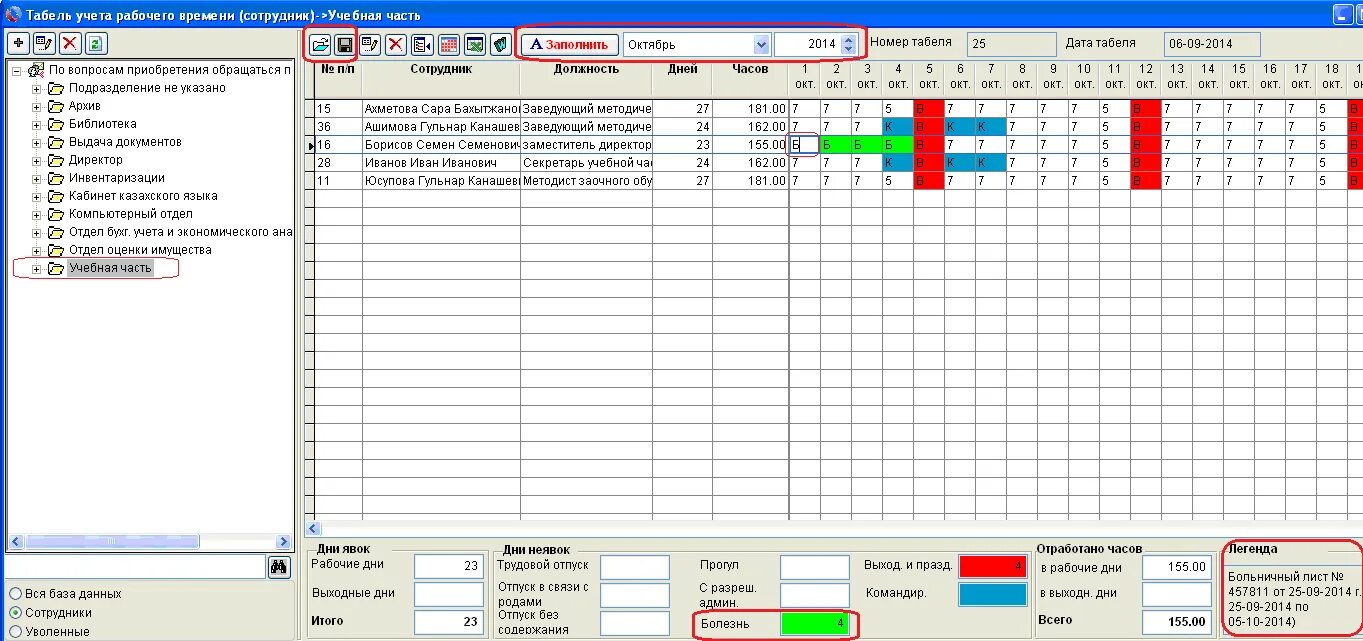Select the 'Сотрудники' radio button
The height and width of the screenshot is (641, 1363).
[15, 613]
